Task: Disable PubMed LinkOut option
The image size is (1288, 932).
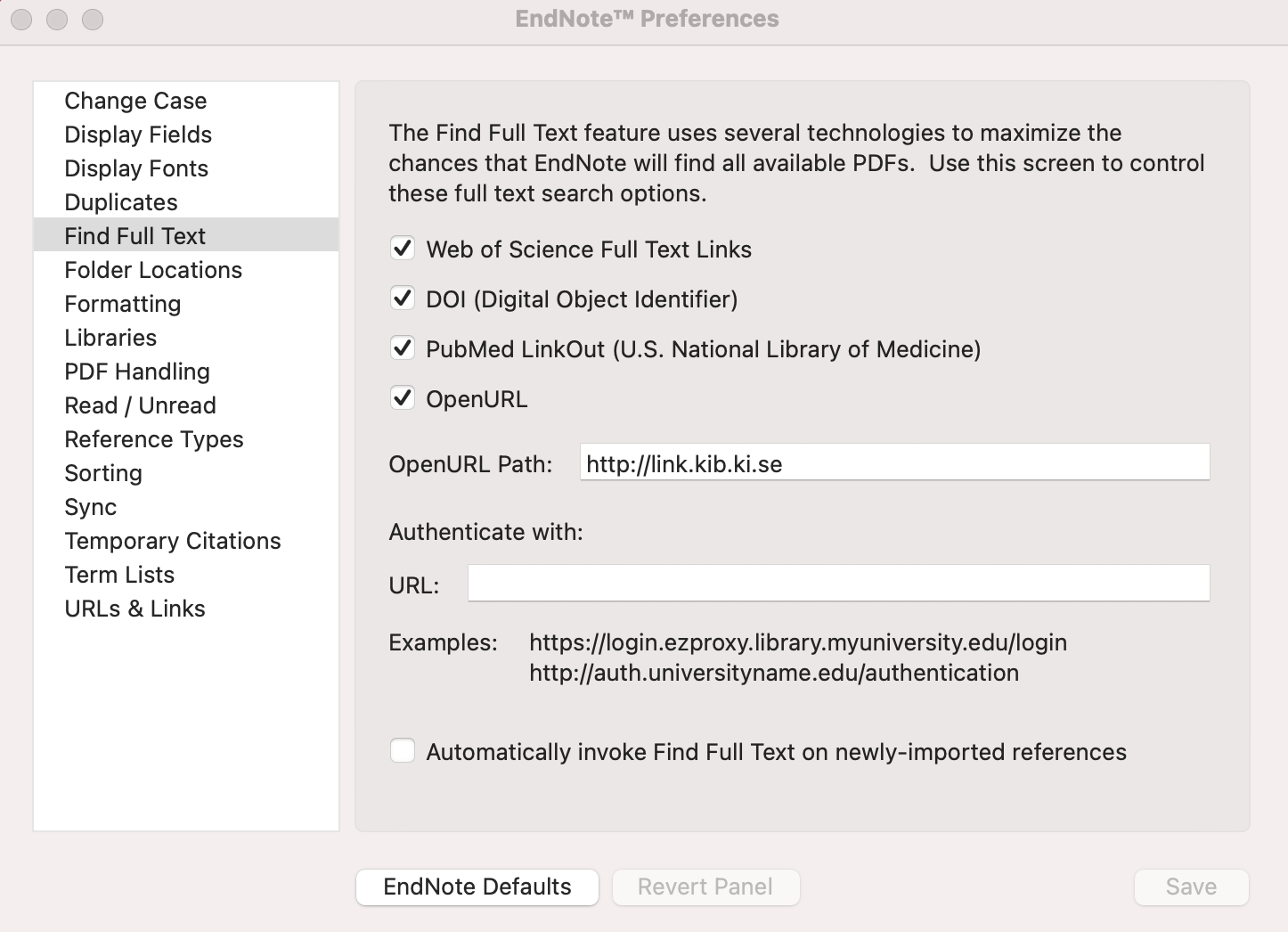Action: (403, 348)
